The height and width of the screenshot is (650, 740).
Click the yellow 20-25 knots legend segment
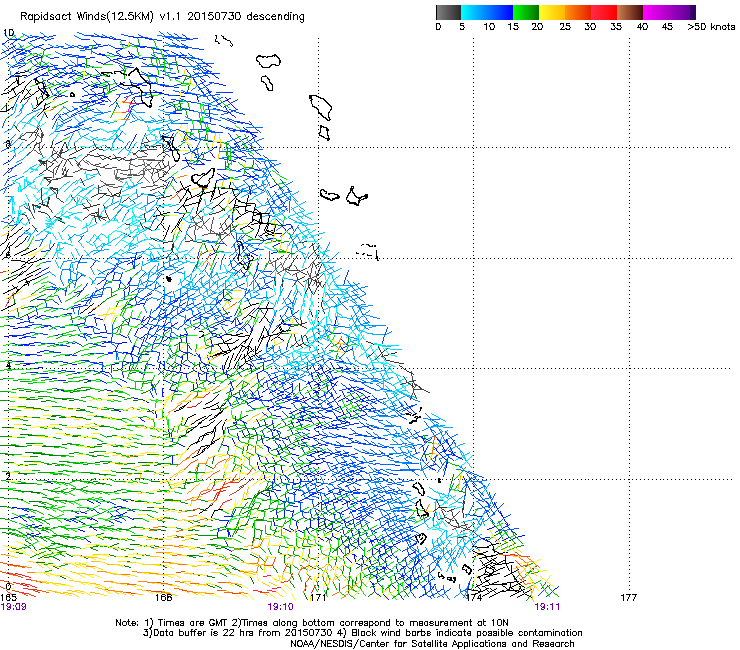pyautogui.click(x=552, y=12)
